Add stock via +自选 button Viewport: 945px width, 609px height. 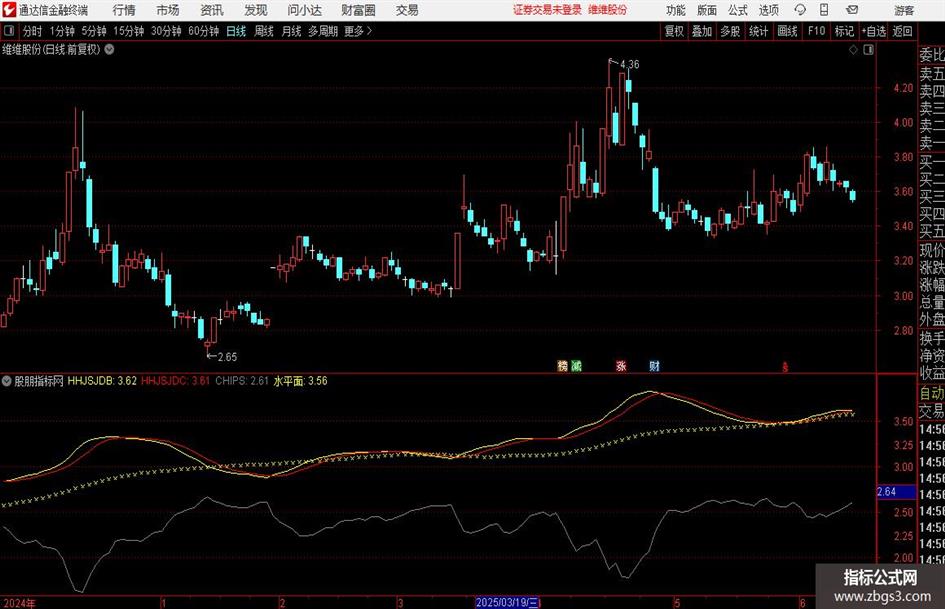pos(874,31)
